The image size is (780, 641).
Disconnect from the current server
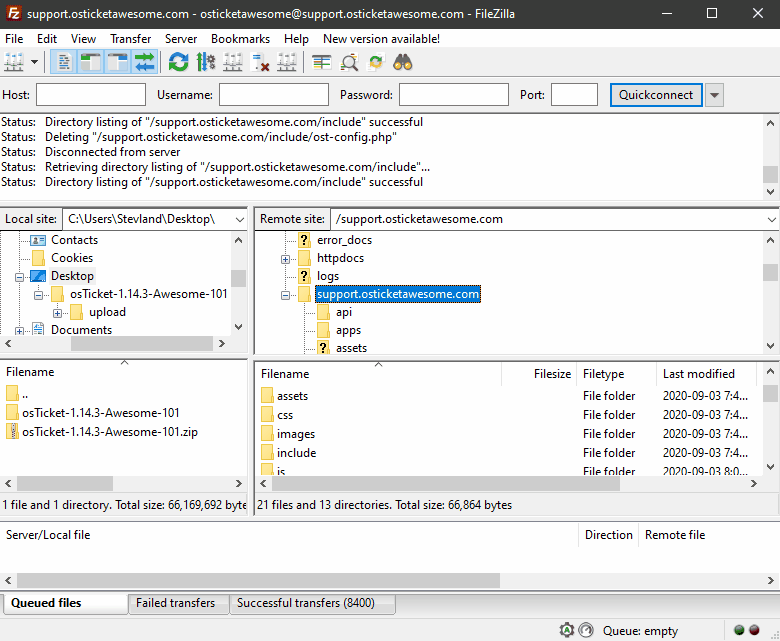coord(259,63)
